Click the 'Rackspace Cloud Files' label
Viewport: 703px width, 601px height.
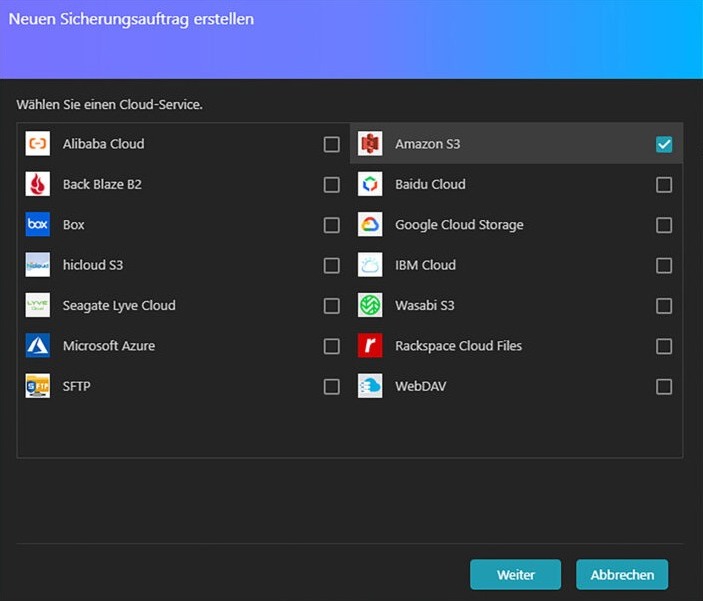point(458,346)
